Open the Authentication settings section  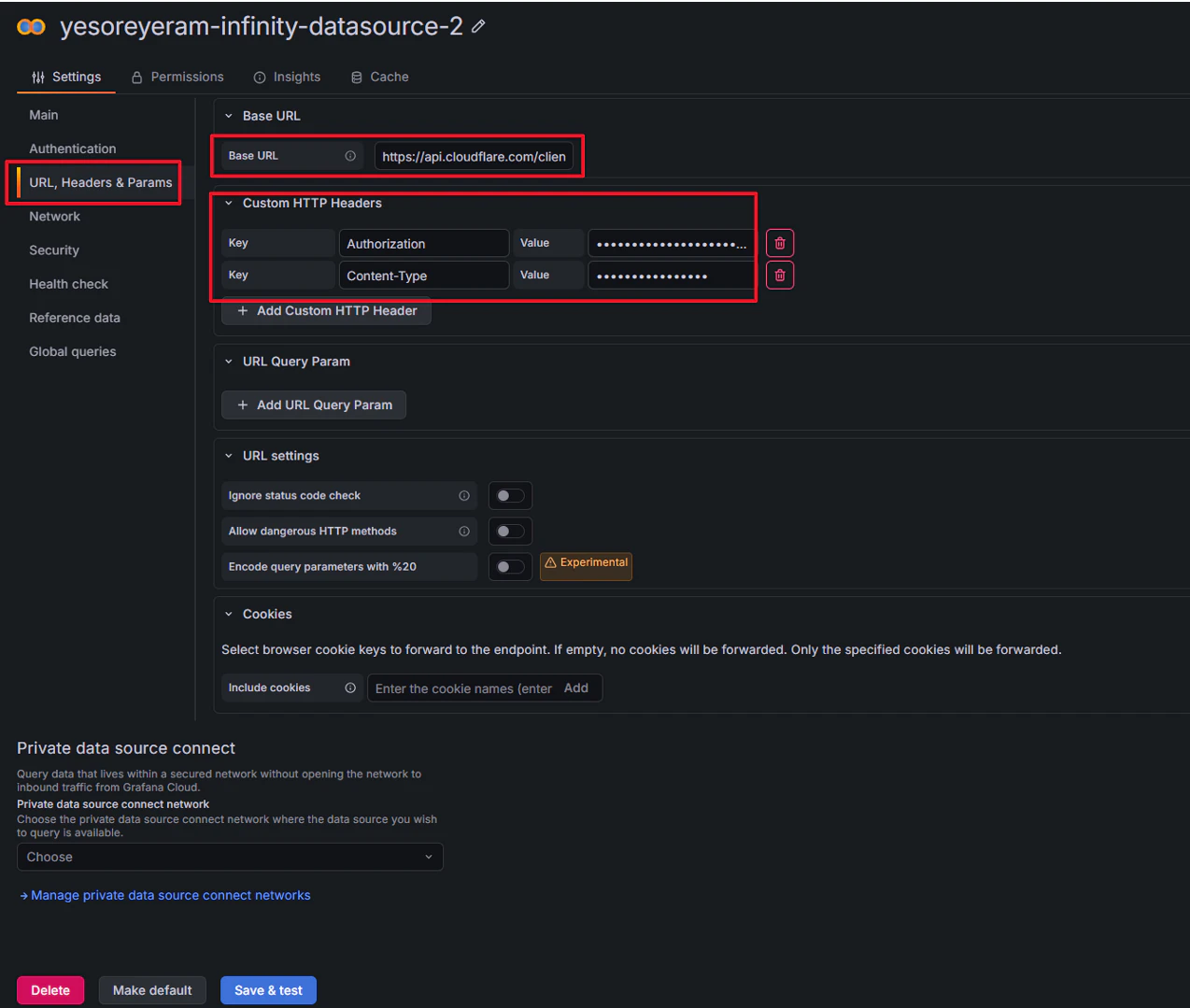73,149
